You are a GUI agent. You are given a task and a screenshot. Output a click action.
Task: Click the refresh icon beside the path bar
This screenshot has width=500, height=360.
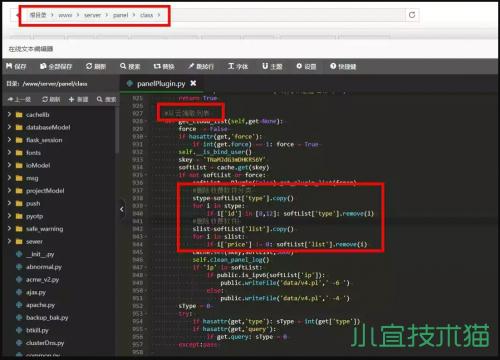click(x=412, y=15)
